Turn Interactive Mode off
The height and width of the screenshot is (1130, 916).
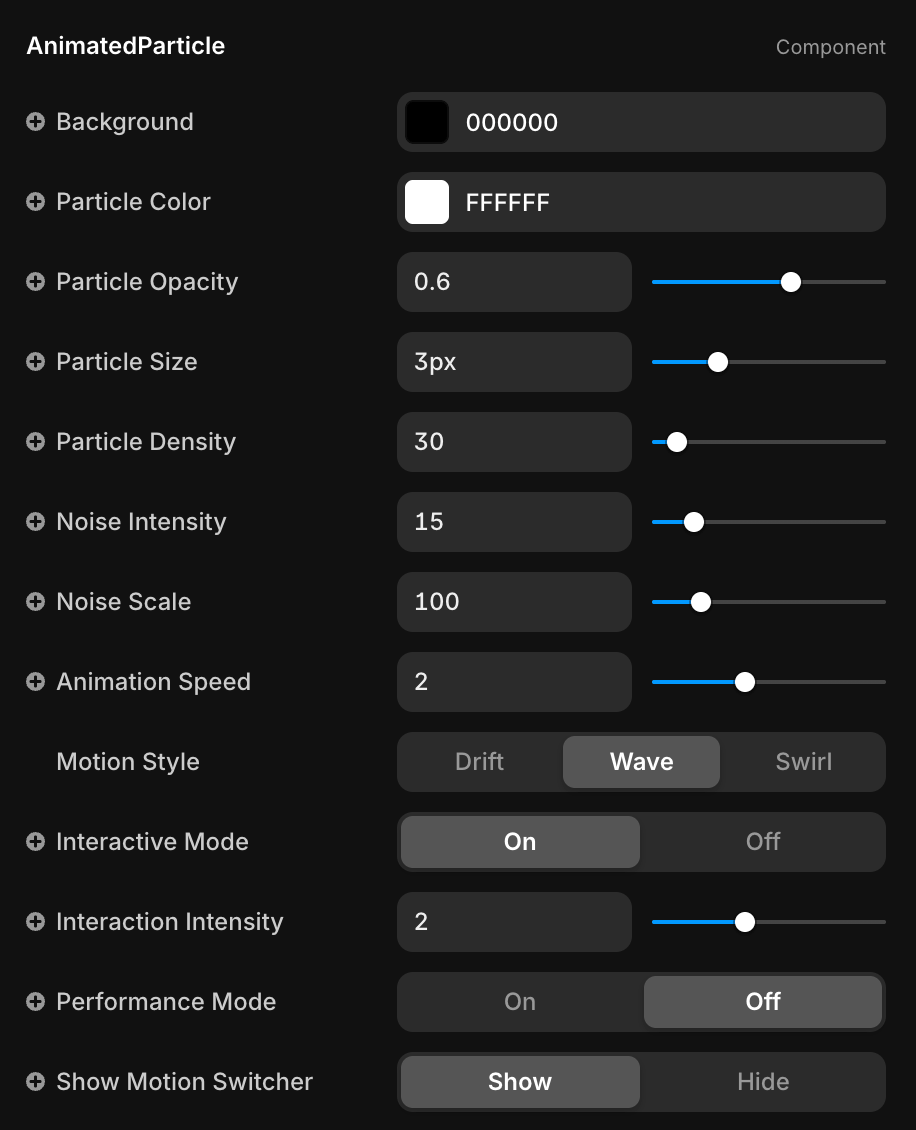click(x=762, y=842)
